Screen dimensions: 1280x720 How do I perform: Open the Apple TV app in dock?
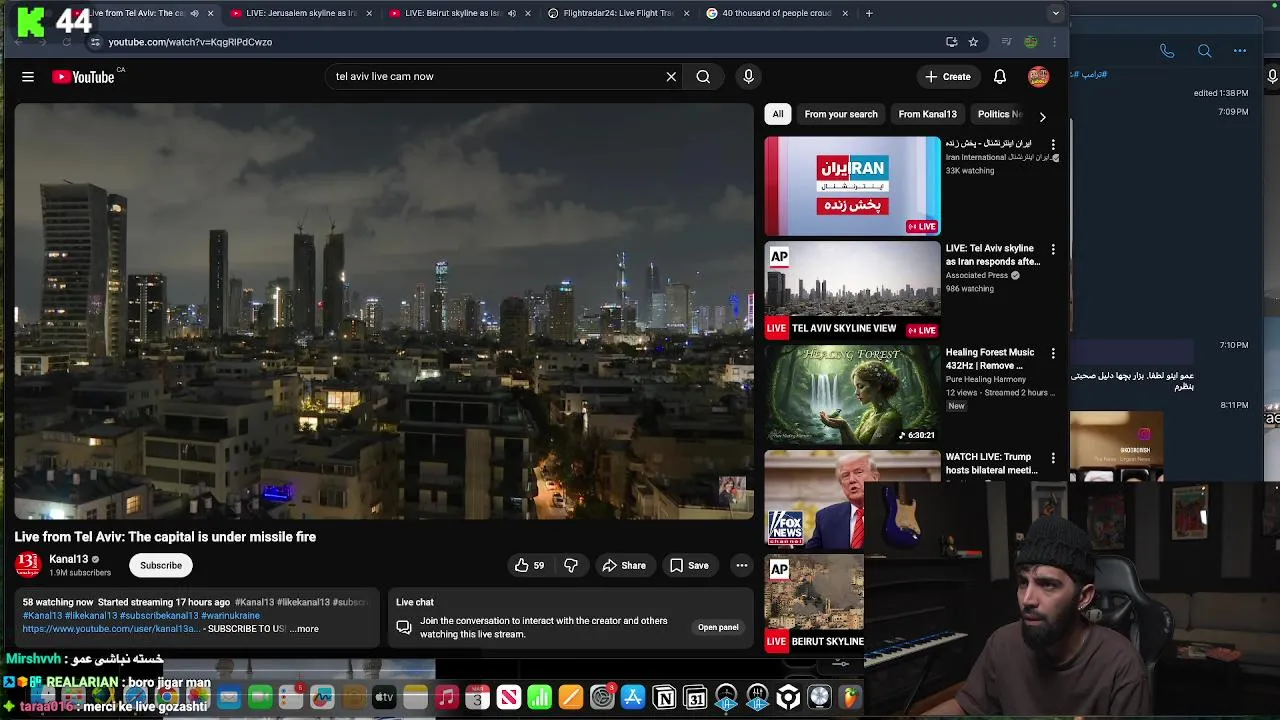[x=384, y=697]
